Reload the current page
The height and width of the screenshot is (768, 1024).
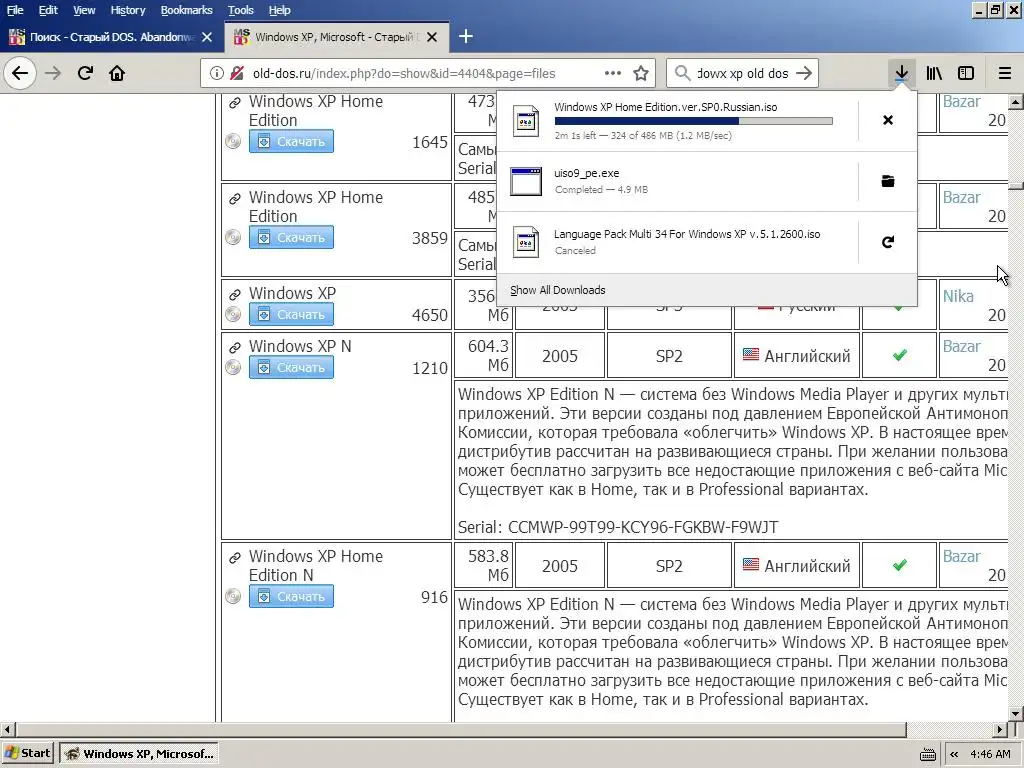(x=85, y=73)
